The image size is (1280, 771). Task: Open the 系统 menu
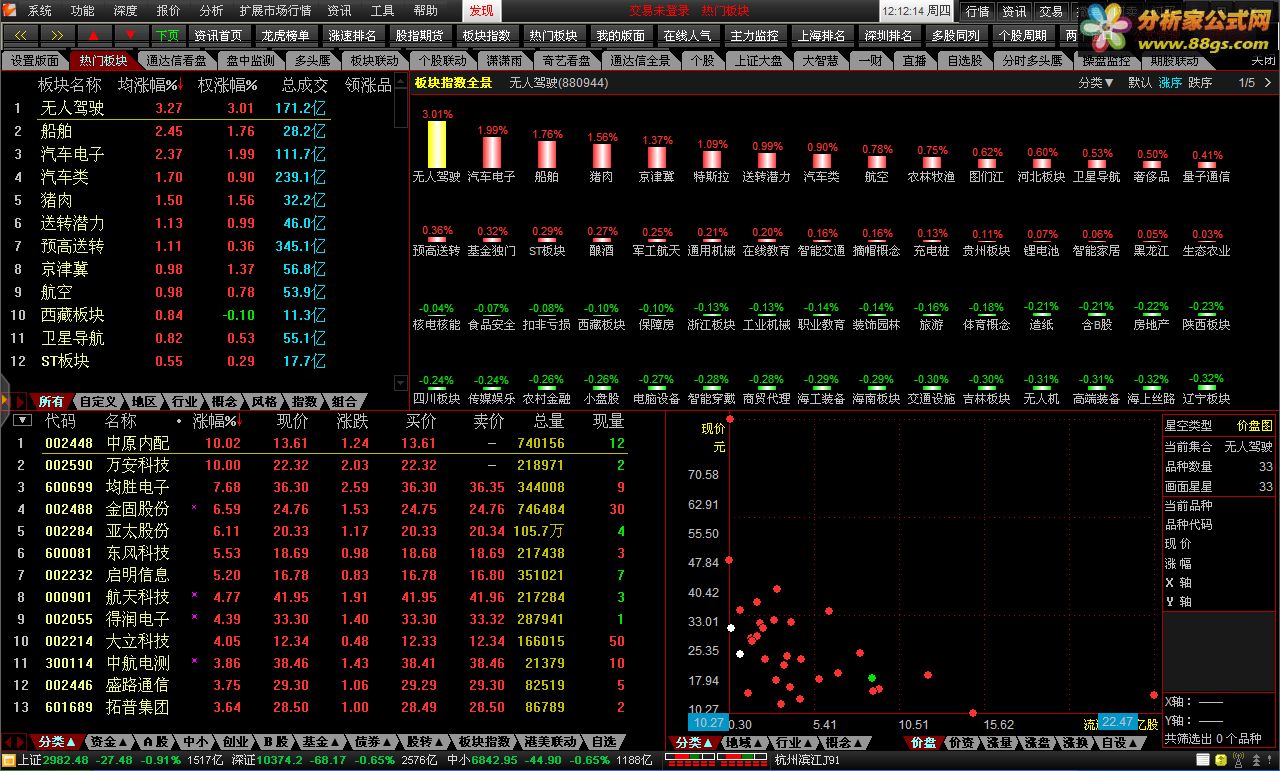coord(40,11)
